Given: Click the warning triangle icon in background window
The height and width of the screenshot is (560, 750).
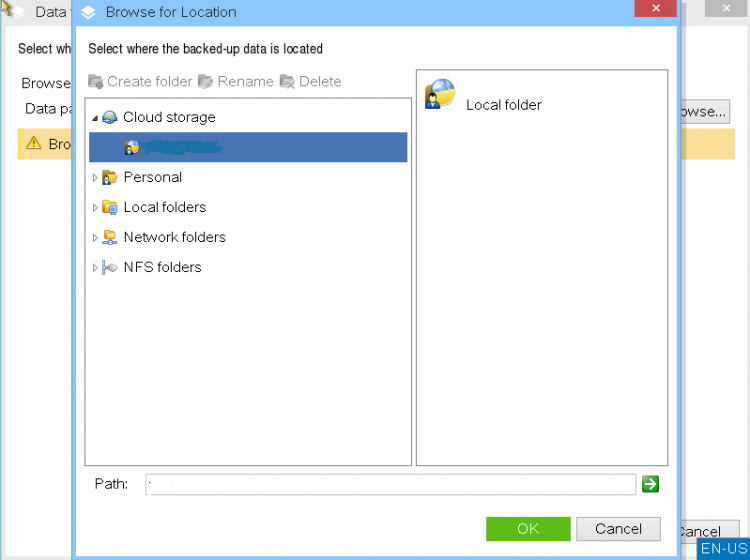Looking at the screenshot, I should pos(34,143).
